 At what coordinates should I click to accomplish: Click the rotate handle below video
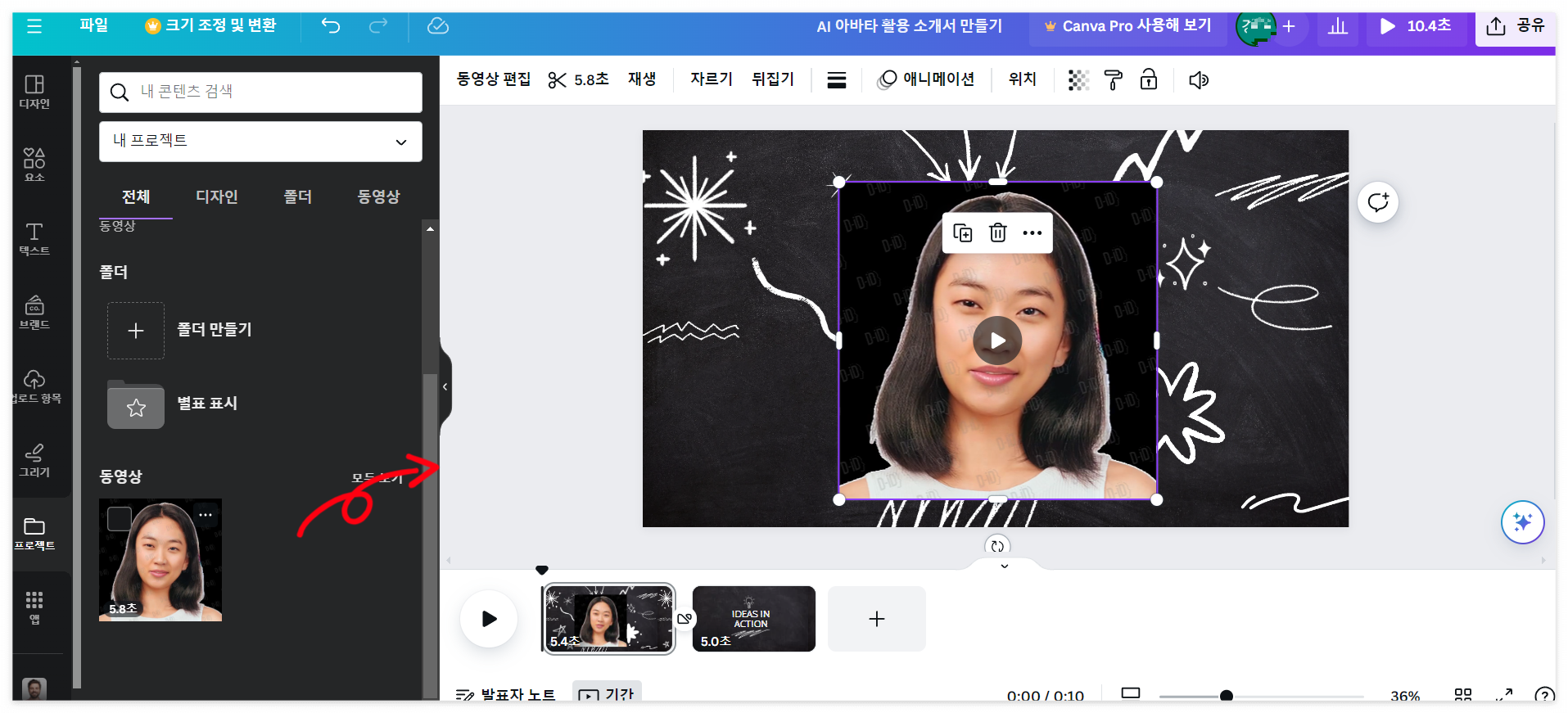coord(997,546)
